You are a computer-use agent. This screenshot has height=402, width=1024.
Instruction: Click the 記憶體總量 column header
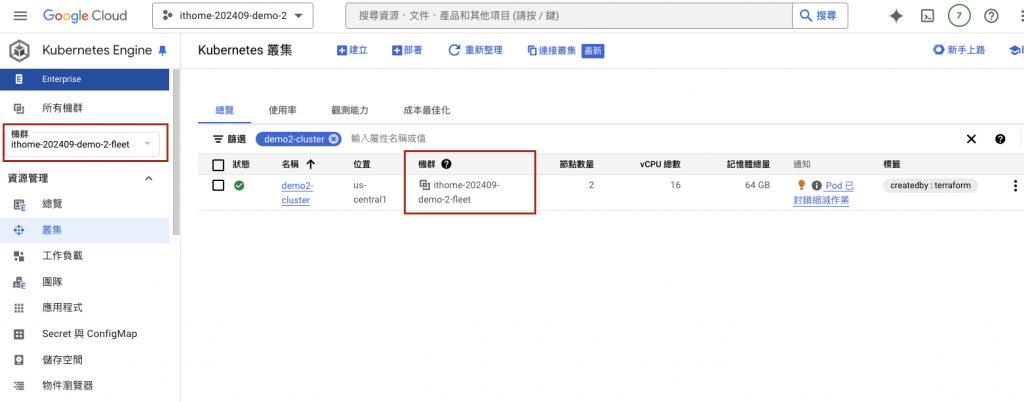click(x=748, y=165)
